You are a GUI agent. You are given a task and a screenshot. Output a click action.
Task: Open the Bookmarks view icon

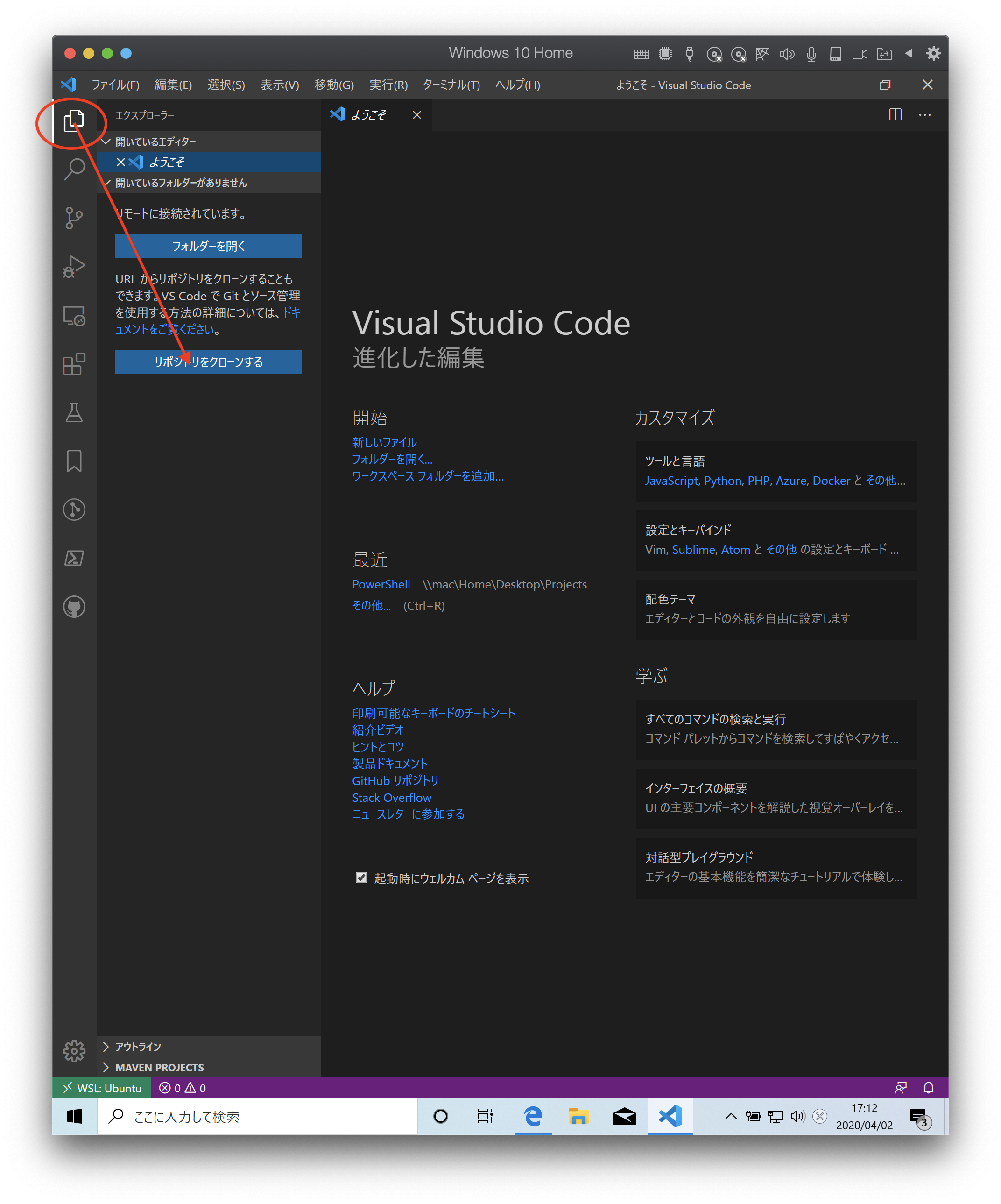(x=75, y=461)
